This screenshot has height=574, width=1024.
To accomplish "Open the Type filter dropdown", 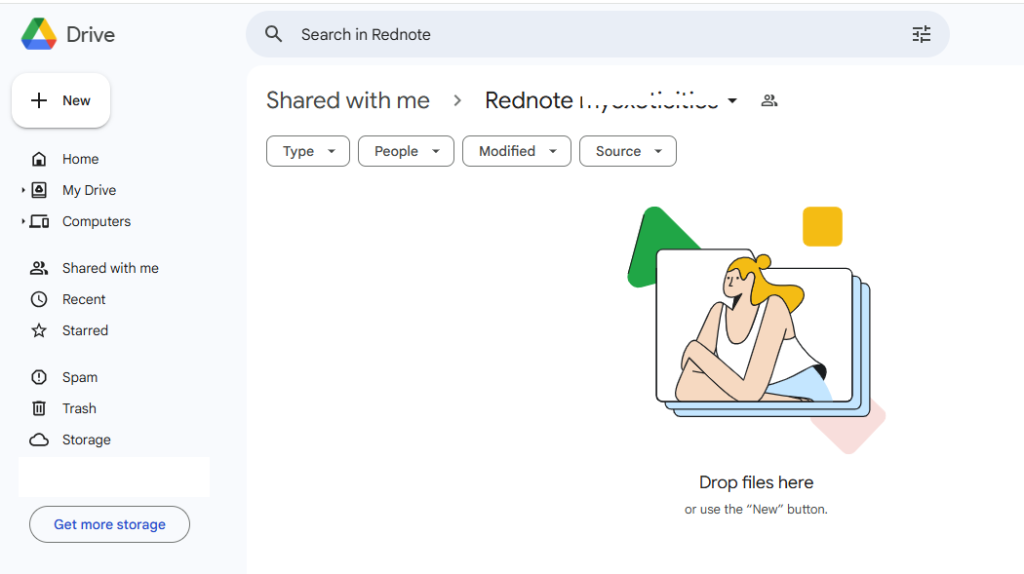I will point(307,151).
